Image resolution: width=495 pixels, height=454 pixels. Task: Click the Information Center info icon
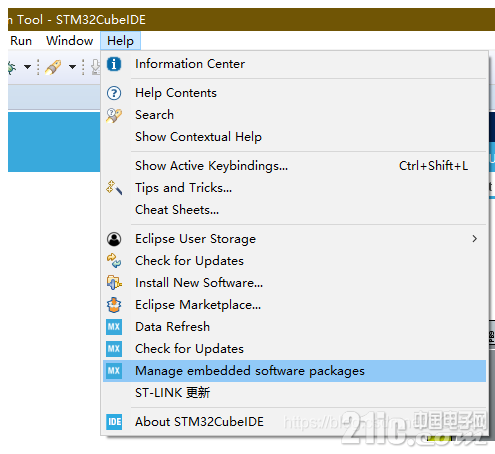[114, 64]
